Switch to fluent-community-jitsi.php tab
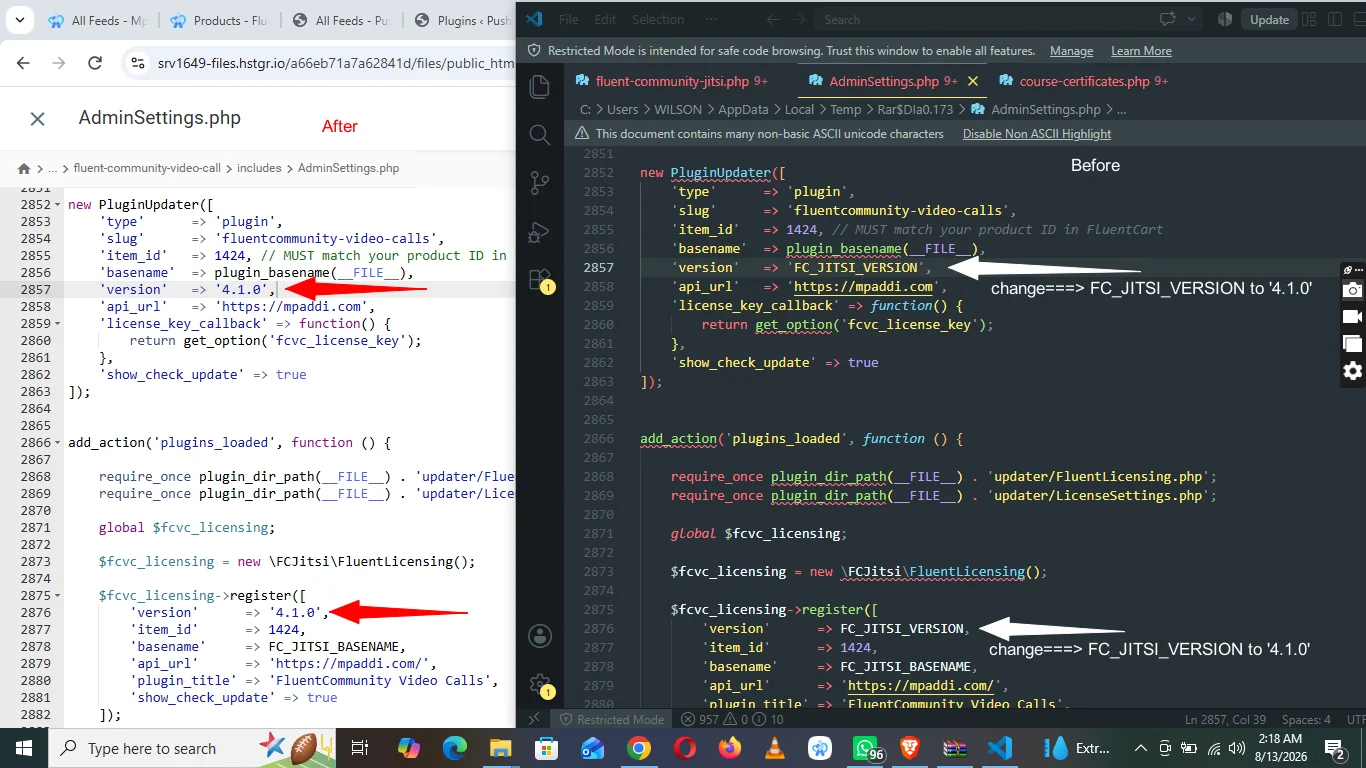This screenshot has height=768, width=1366. pyautogui.click(x=671, y=81)
